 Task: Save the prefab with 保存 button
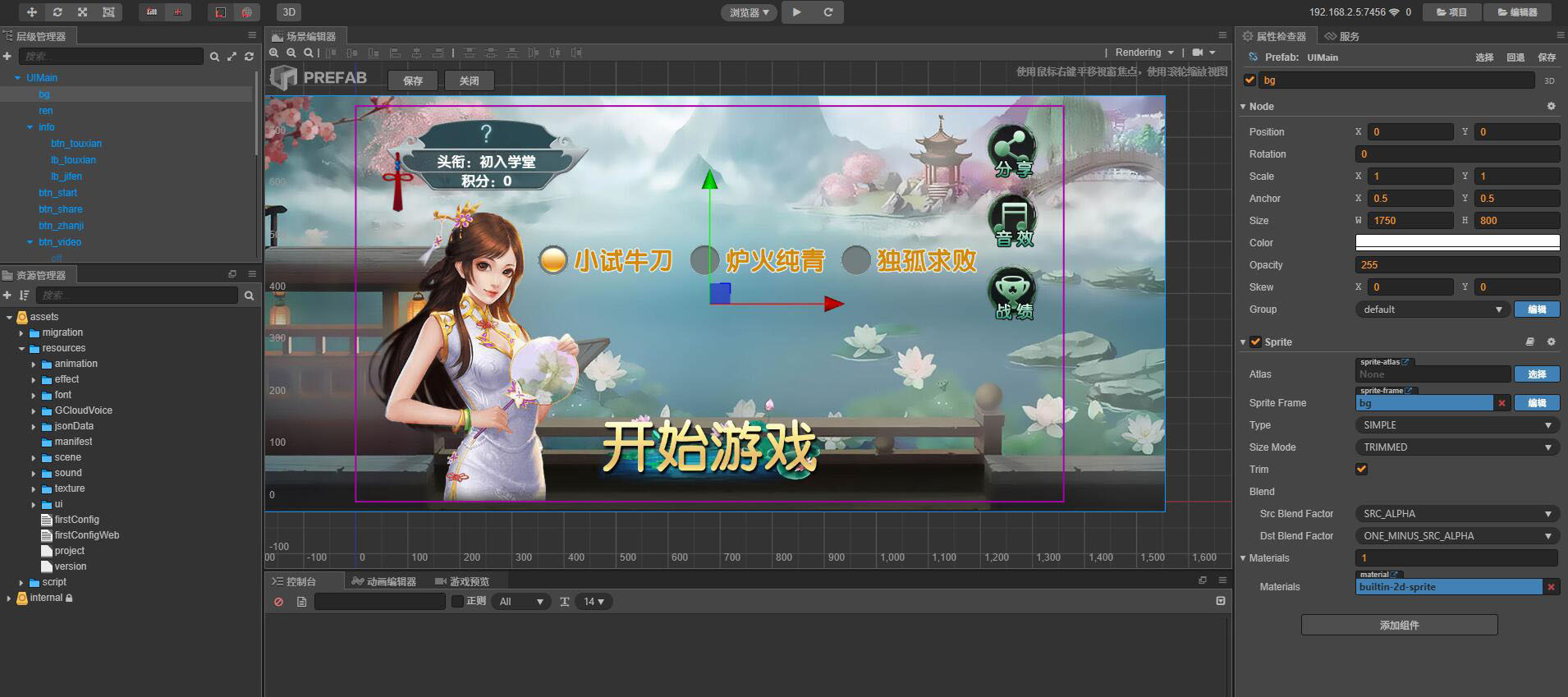(413, 80)
